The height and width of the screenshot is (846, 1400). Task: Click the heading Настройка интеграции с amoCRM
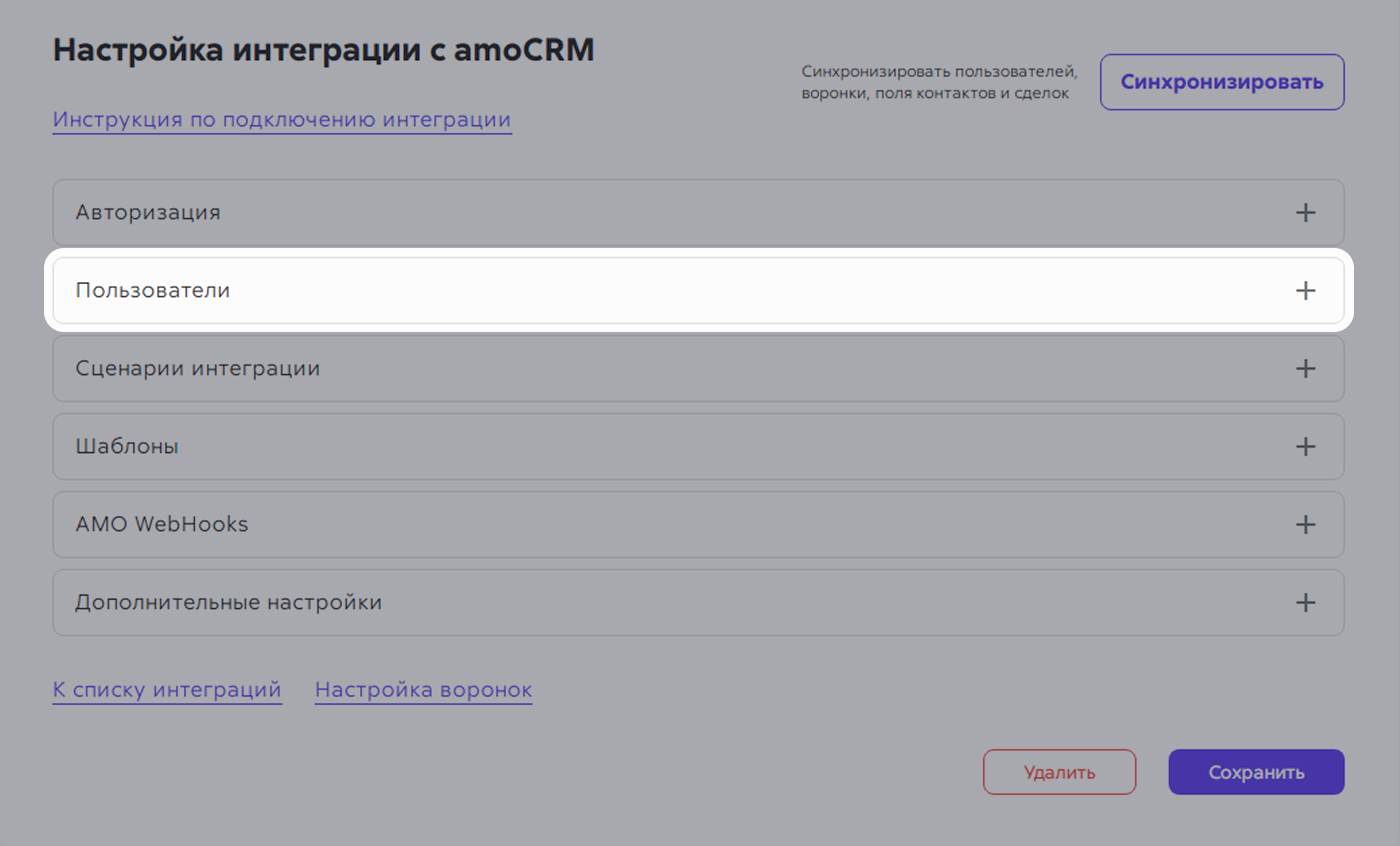tap(323, 50)
